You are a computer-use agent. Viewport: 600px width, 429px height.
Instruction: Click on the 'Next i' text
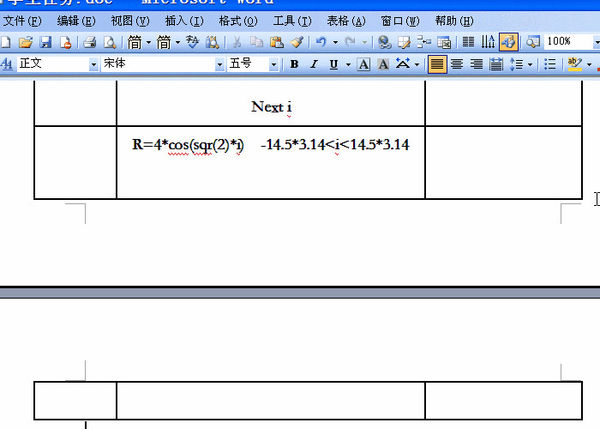271,107
